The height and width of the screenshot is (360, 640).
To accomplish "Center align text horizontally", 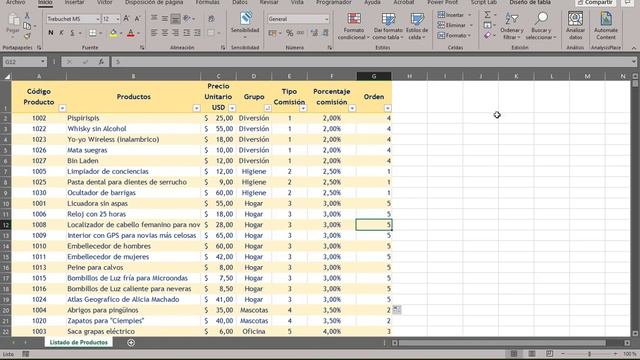I will 165,33.
